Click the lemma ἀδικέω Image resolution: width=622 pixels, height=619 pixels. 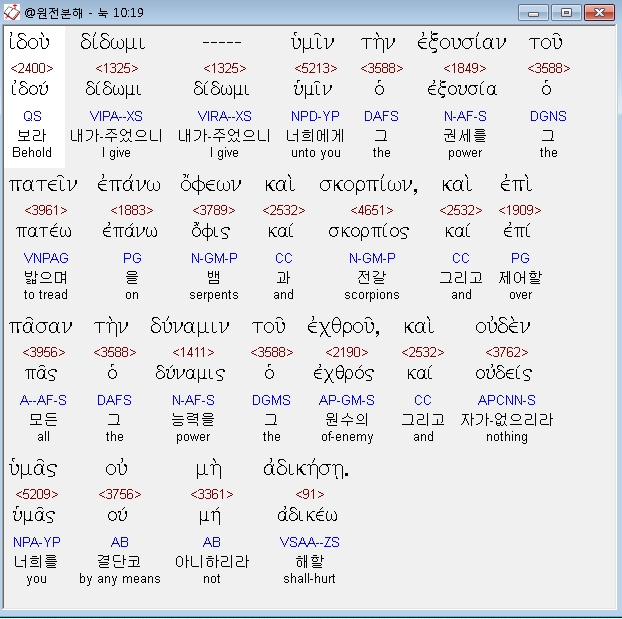[307, 515]
